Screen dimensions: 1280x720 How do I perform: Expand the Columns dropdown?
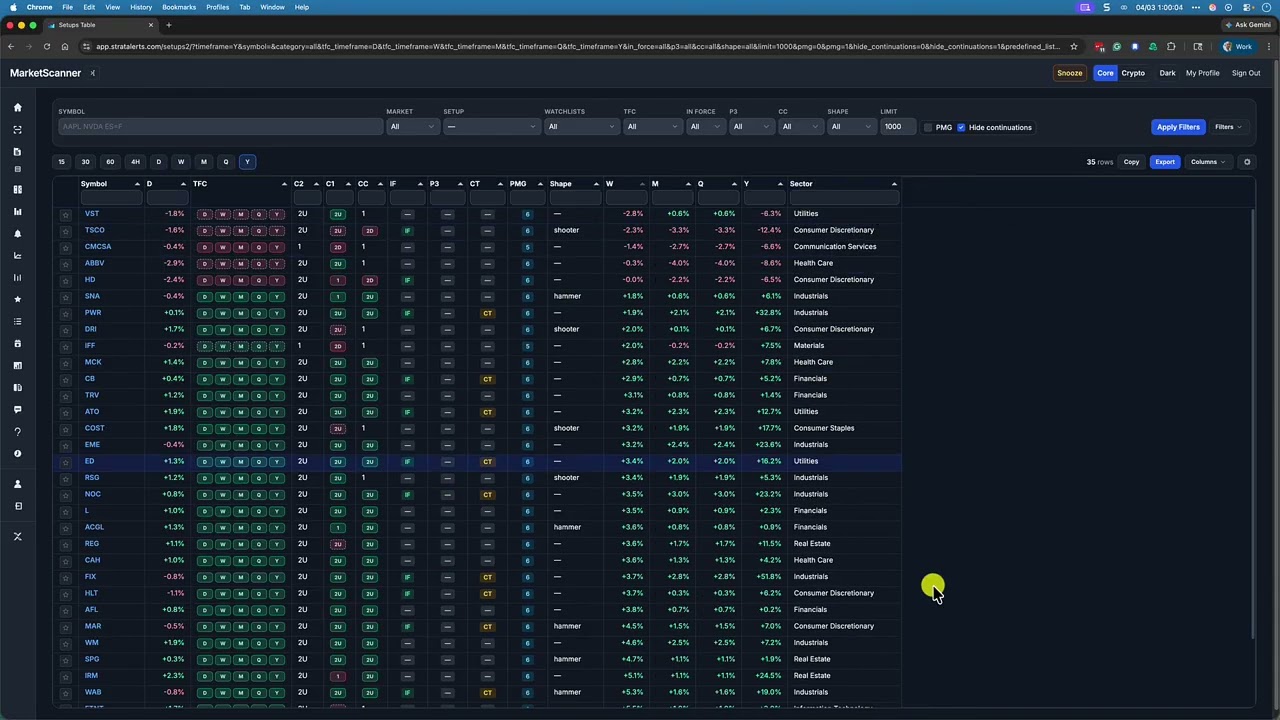click(1208, 162)
